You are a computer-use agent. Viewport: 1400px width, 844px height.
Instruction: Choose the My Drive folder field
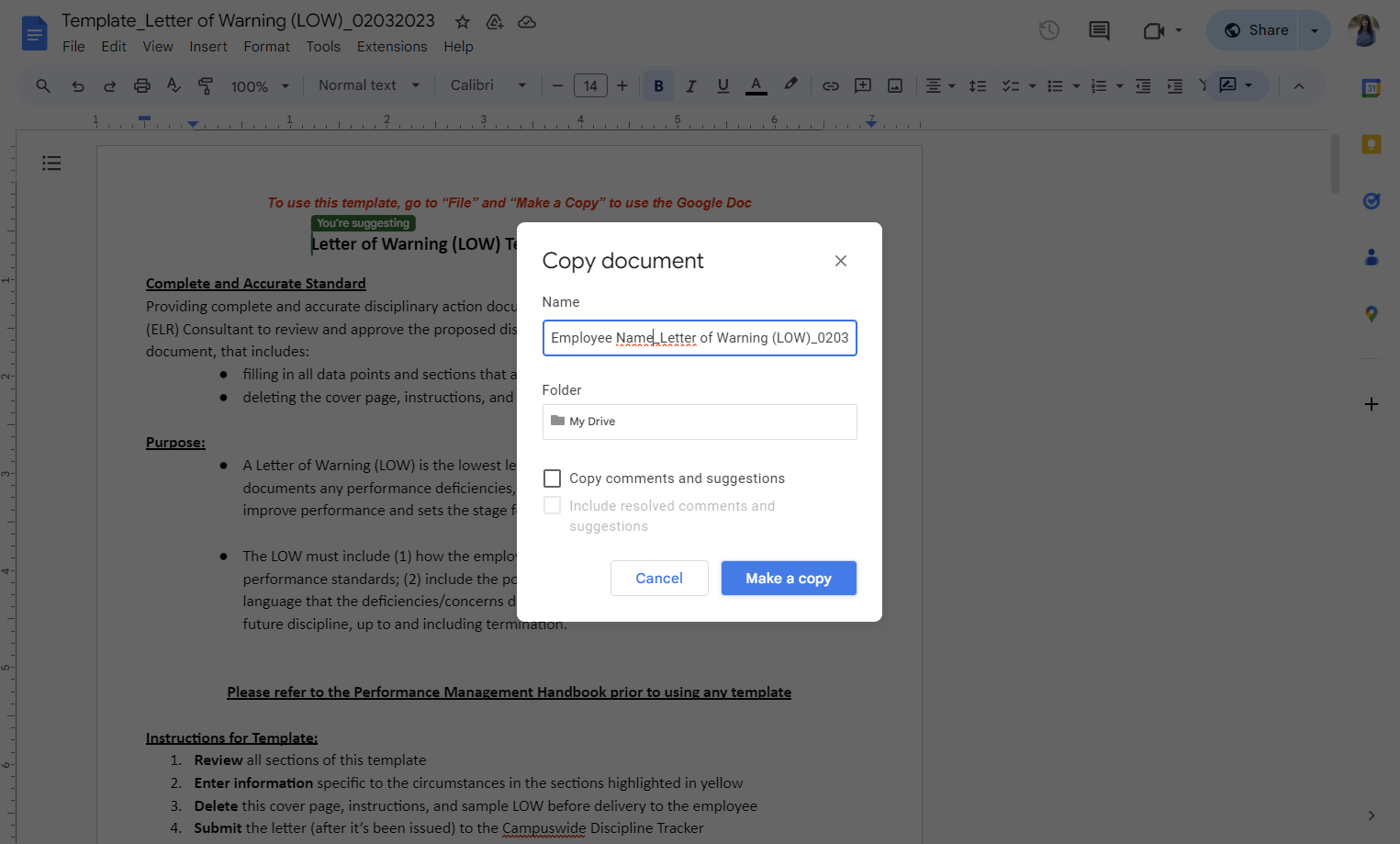point(700,422)
